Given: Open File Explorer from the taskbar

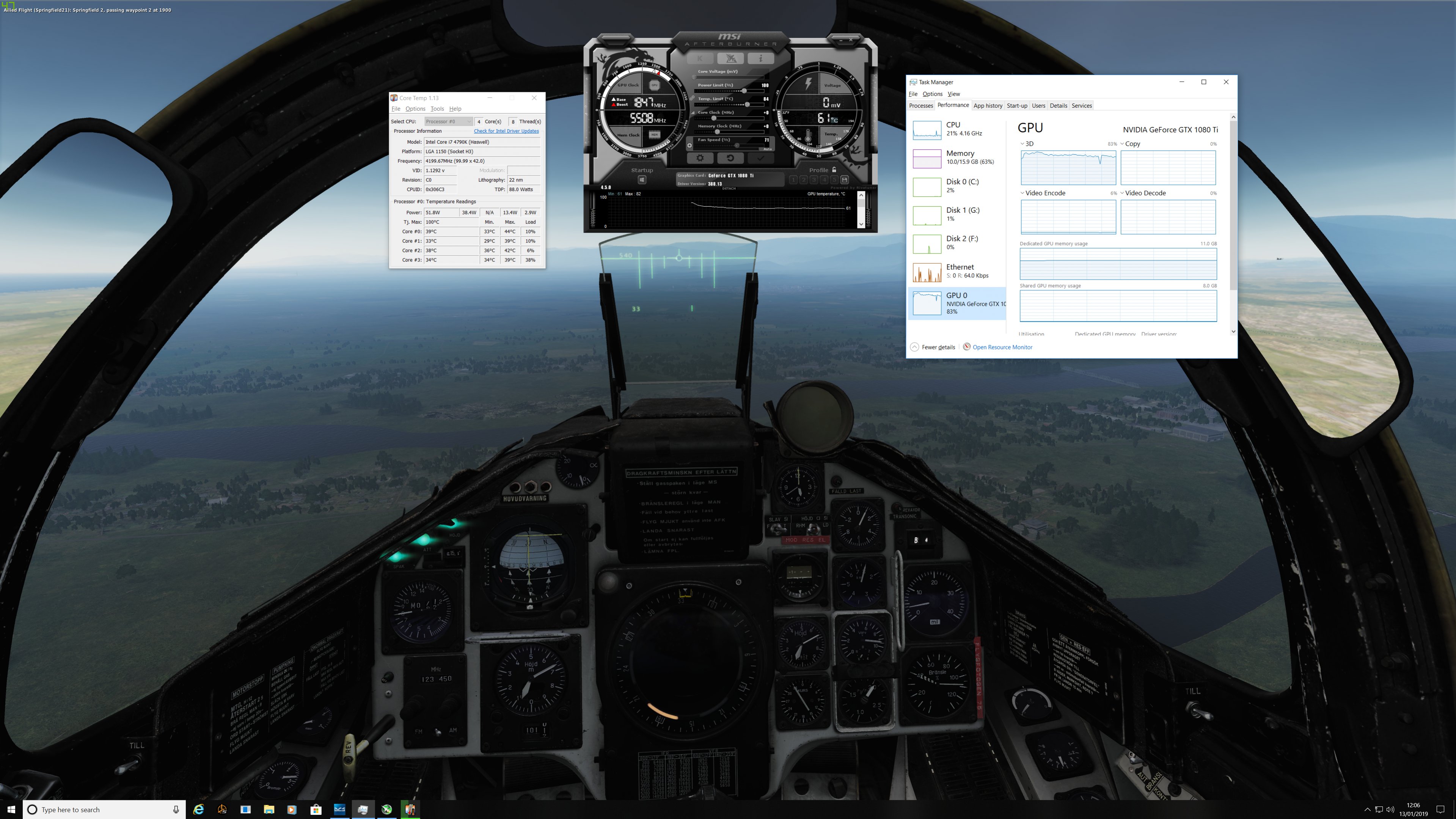Looking at the screenshot, I should 269,810.
